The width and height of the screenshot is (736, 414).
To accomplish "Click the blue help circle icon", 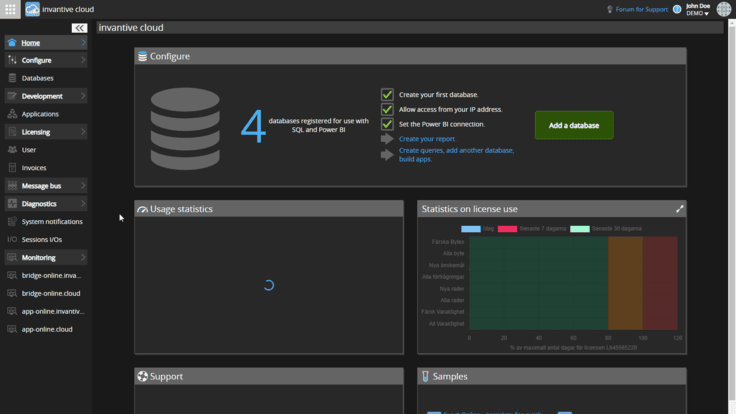I will [x=677, y=9].
